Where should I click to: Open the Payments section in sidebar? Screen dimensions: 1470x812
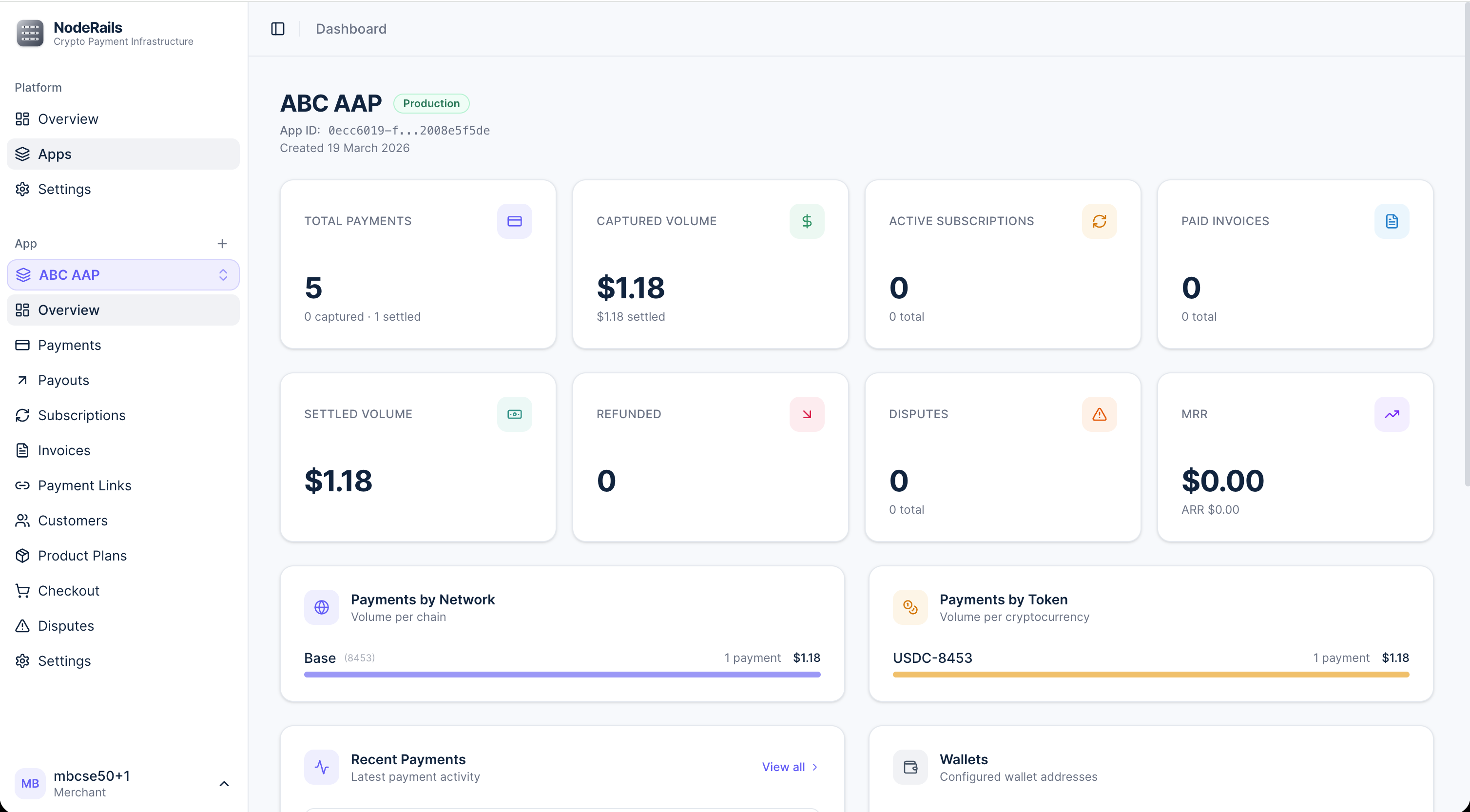point(69,345)
